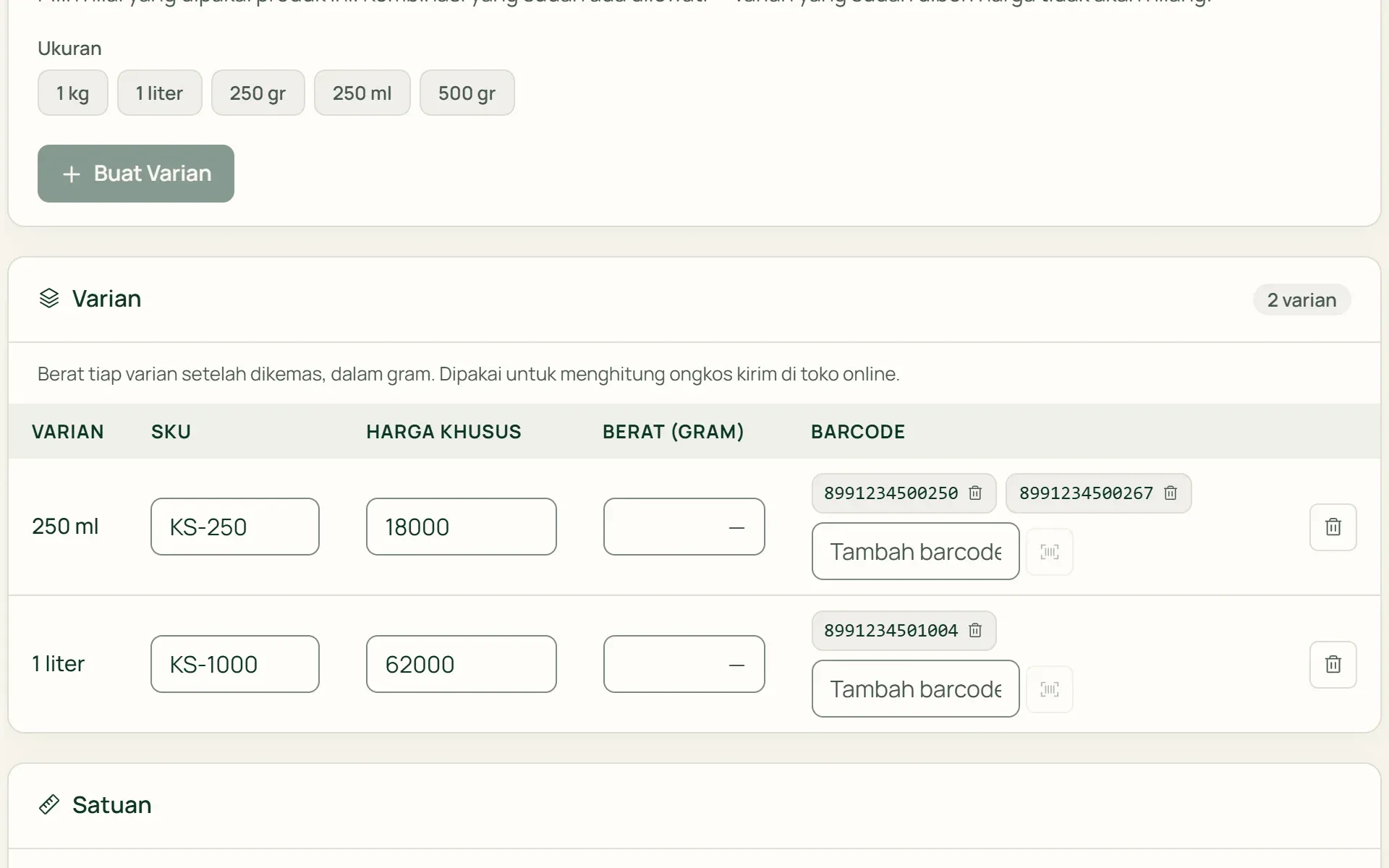The height and width of the screenshot is (868, 1389).
Task: Remove barcode 8991234501004 via its trash icon
Action: pyautogui.click(x=975, y=631)
